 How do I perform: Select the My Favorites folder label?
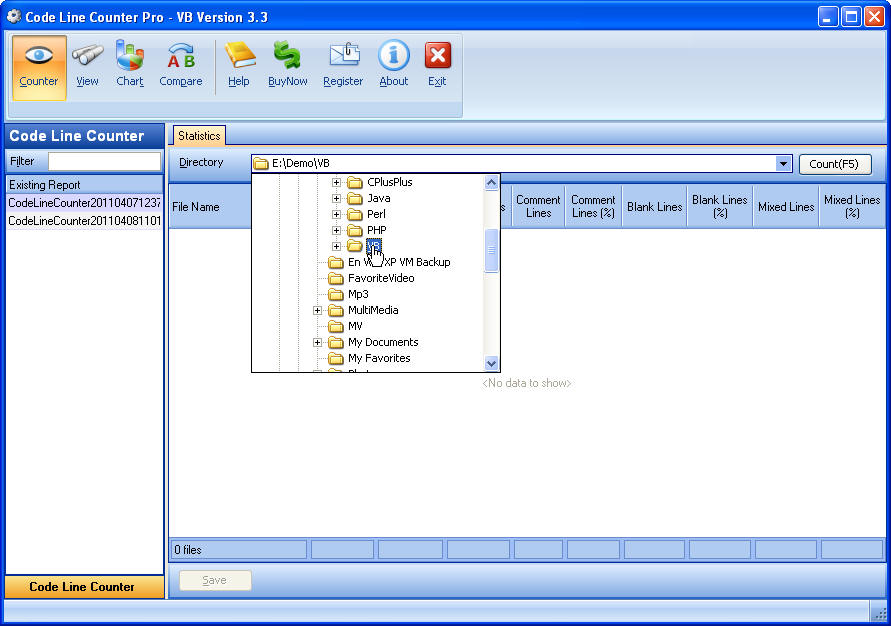coord(379,358)
